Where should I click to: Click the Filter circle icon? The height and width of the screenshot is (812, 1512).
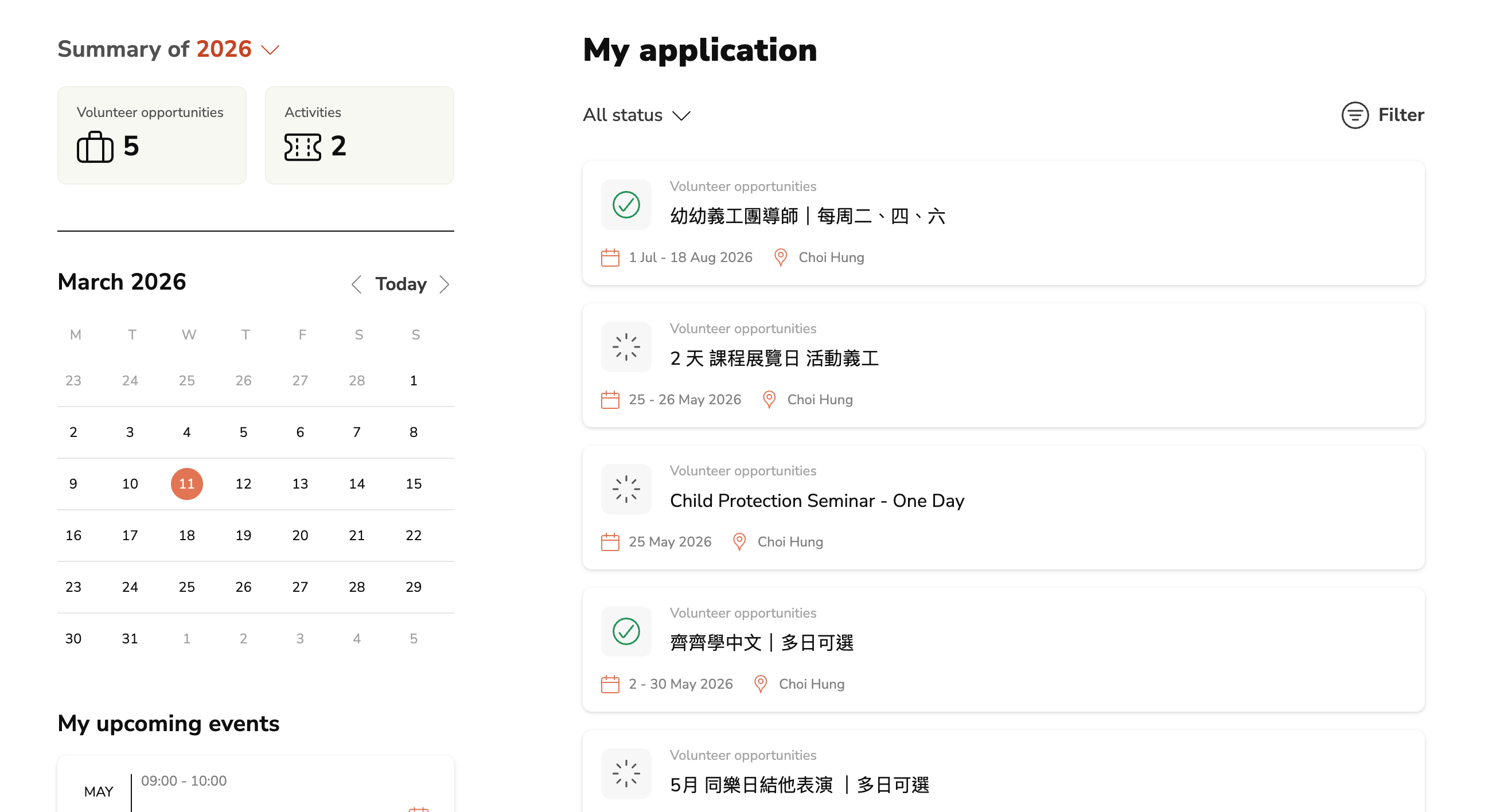pos(1355,115)
